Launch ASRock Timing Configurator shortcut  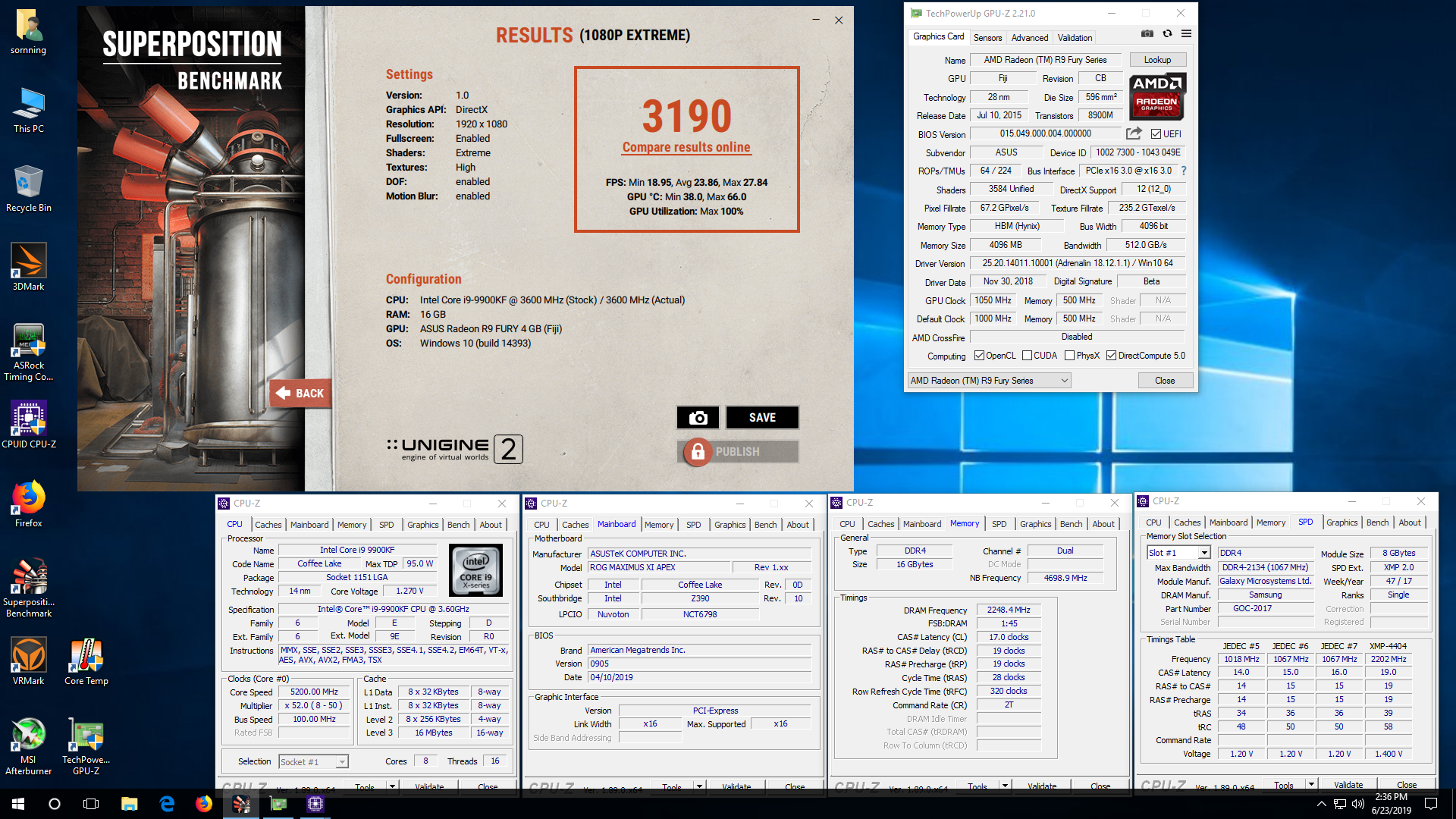pyautogui.click(x=29, y=353)
